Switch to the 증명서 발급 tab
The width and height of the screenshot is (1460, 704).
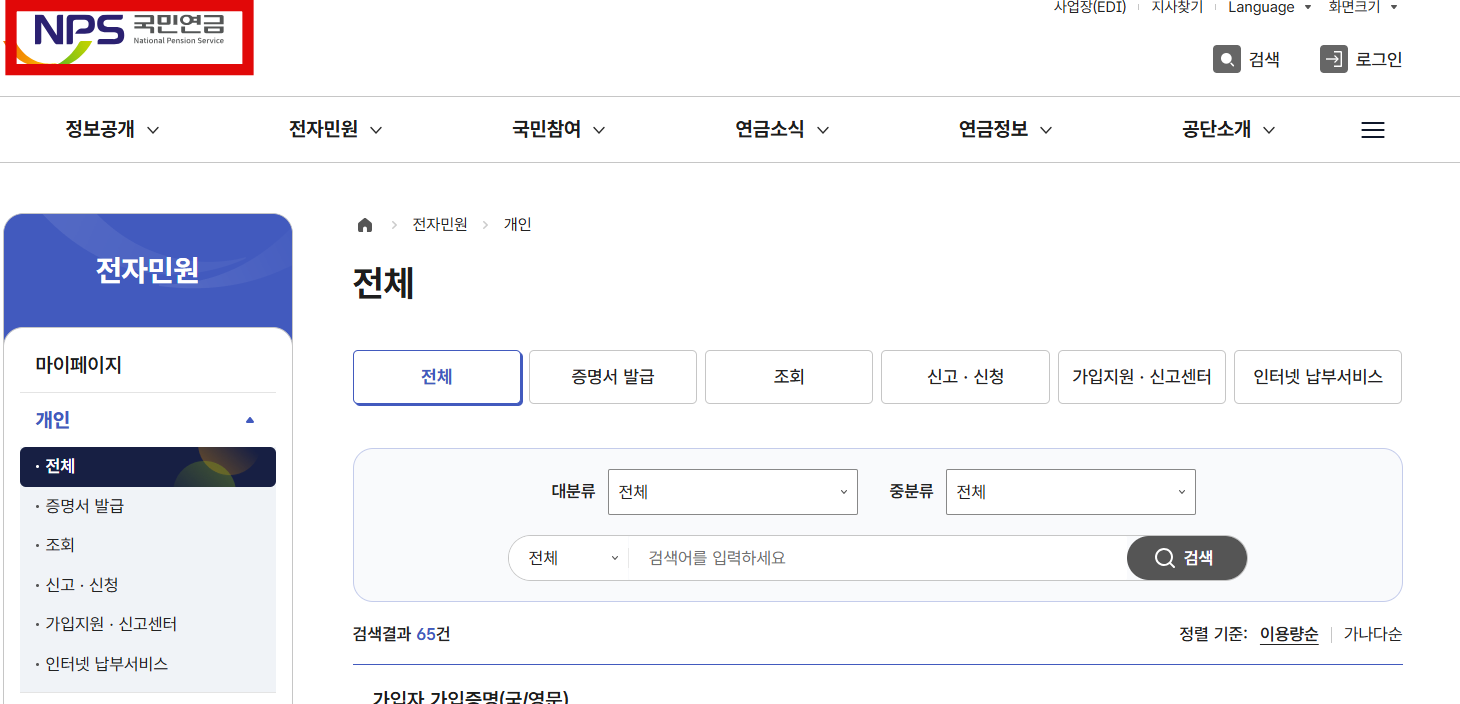tap(612, 377)
